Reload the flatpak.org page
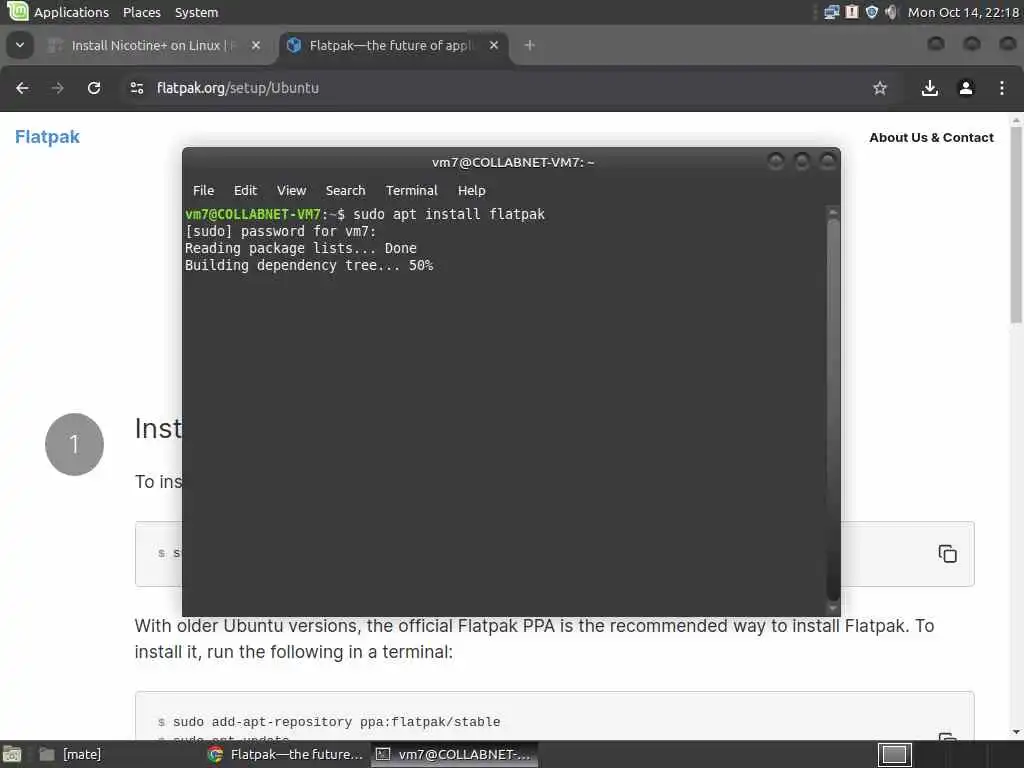This screenshot has width=1024, height=768. coord(94,88)
